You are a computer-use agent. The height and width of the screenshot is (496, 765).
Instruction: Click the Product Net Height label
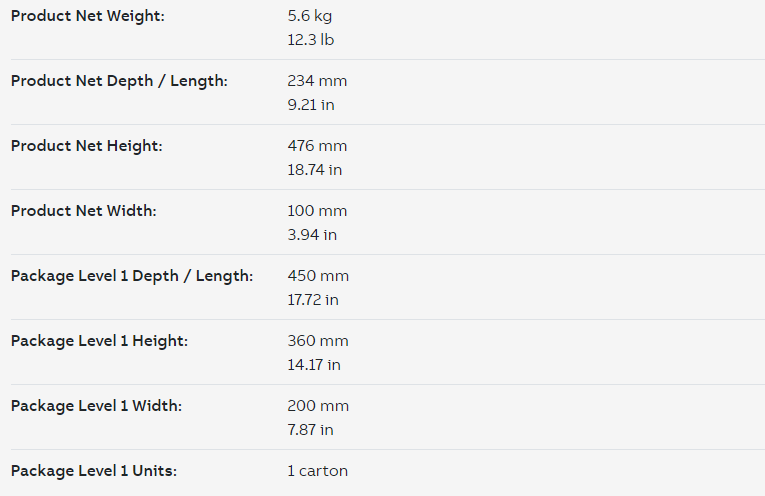point(86,146)
